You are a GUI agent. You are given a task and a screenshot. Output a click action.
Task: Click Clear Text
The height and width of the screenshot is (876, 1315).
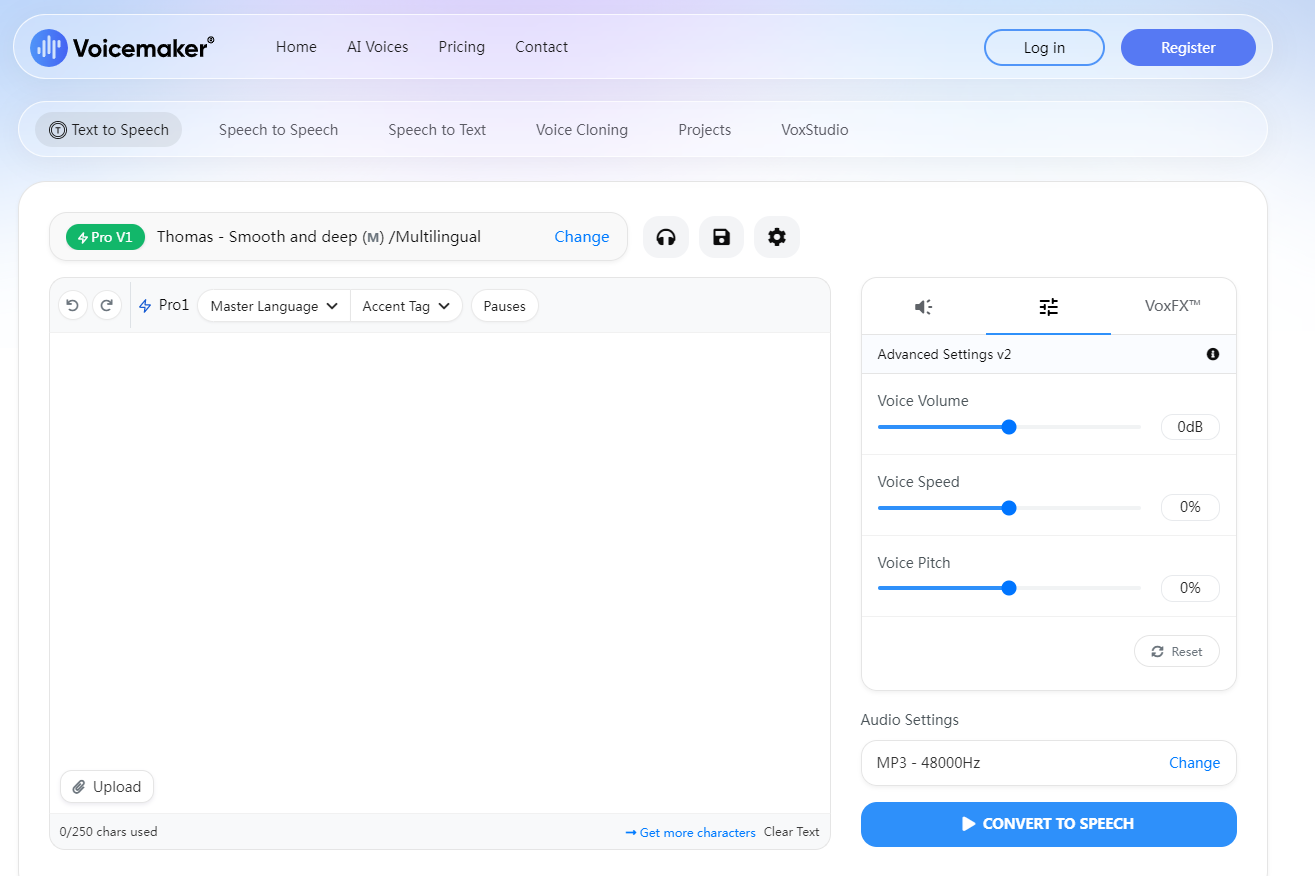coord(792,832)
